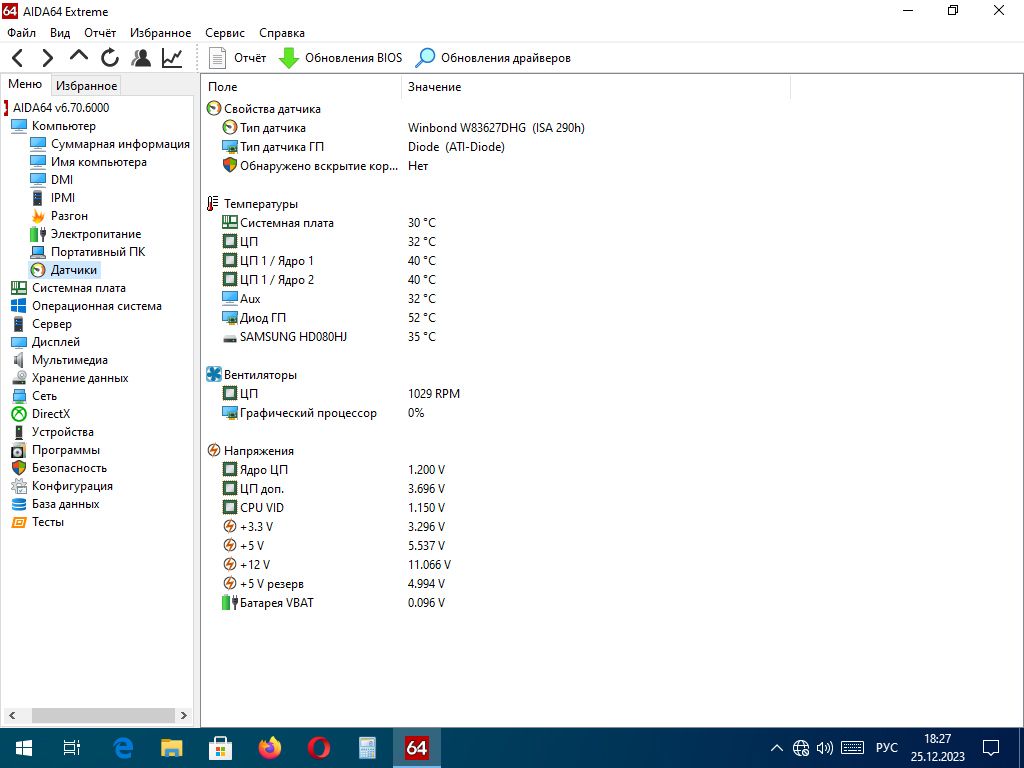The width and height of the screenshot is (1024, 768).
Task: Expand the Системная плата category
Action: (78, 288)
